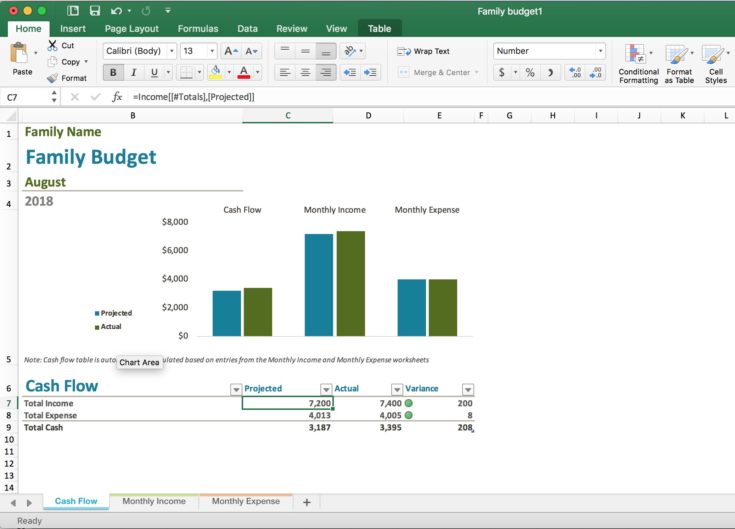Click the save disk icon in title bar

click(95, 11)
